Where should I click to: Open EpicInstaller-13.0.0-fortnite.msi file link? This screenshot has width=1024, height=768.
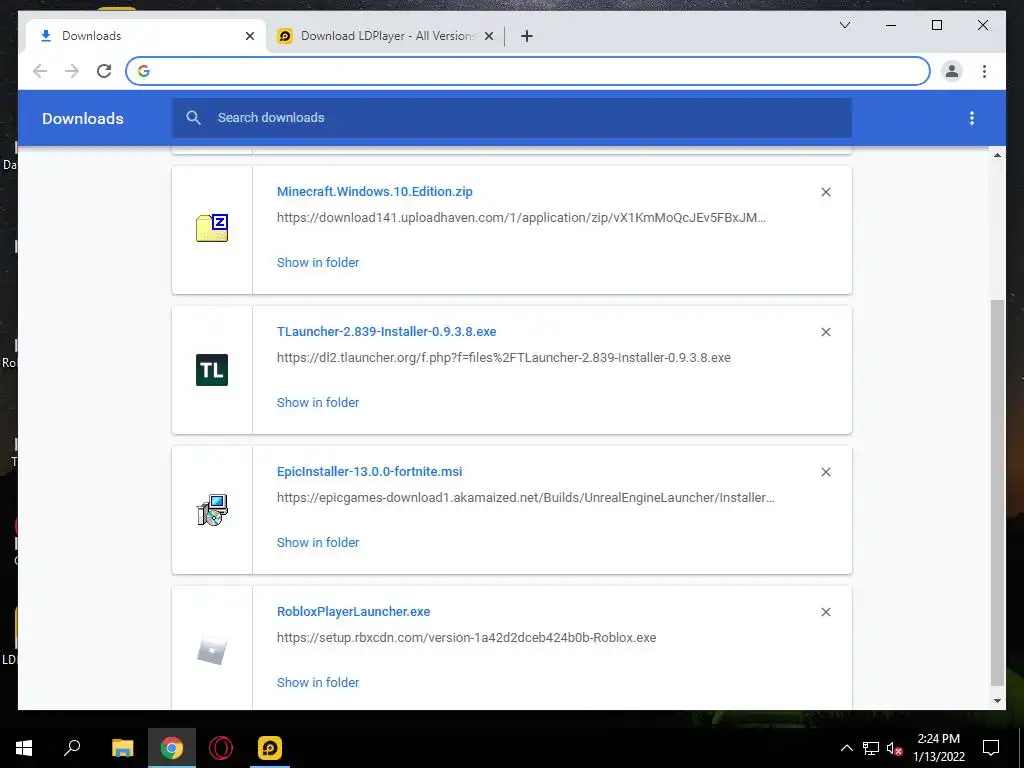[x=370, y=472]
